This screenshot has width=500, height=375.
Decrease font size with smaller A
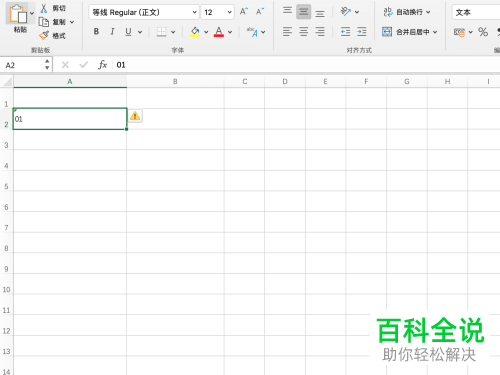[260, 12]
